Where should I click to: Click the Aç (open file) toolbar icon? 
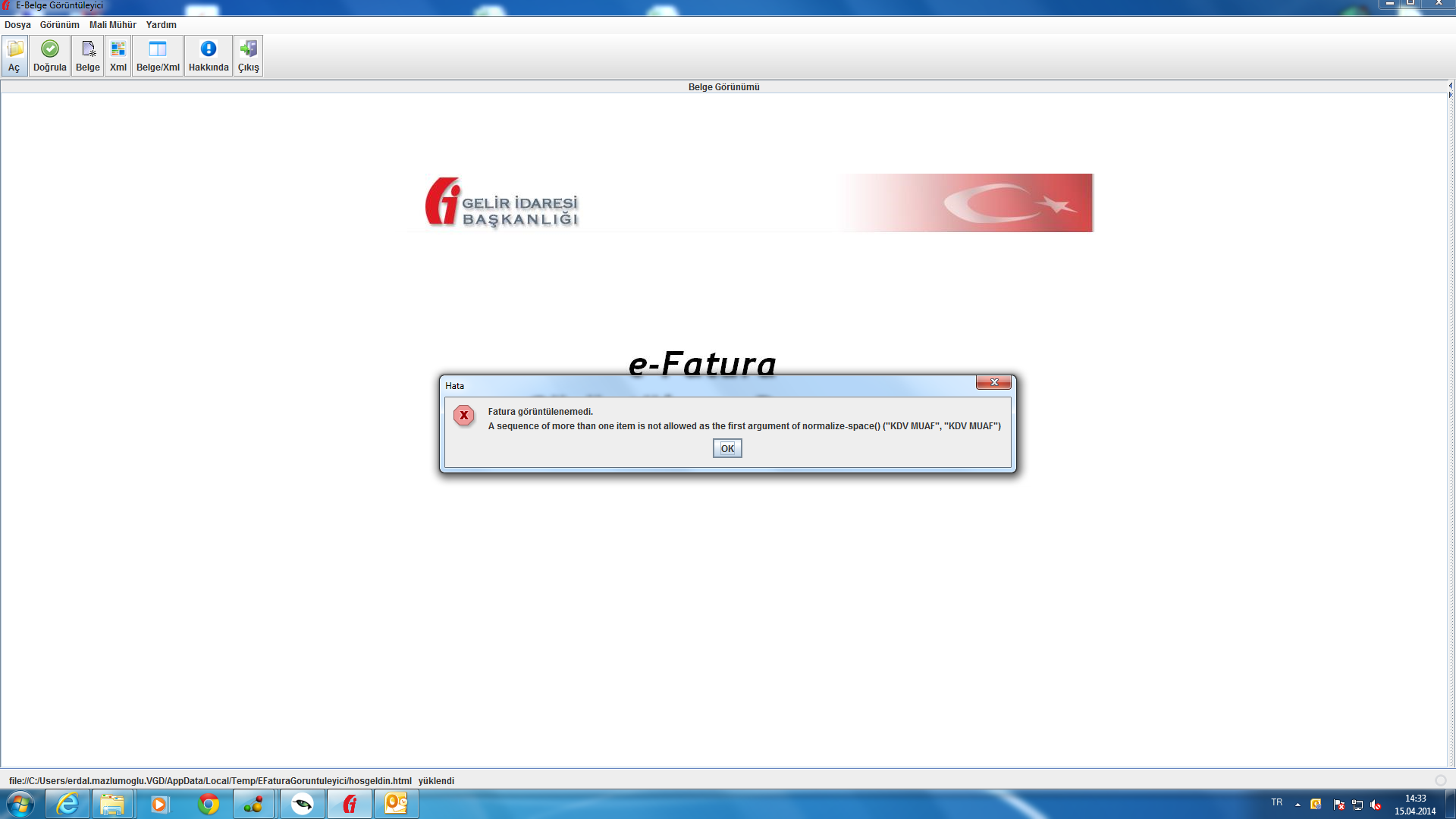[14, 55]
